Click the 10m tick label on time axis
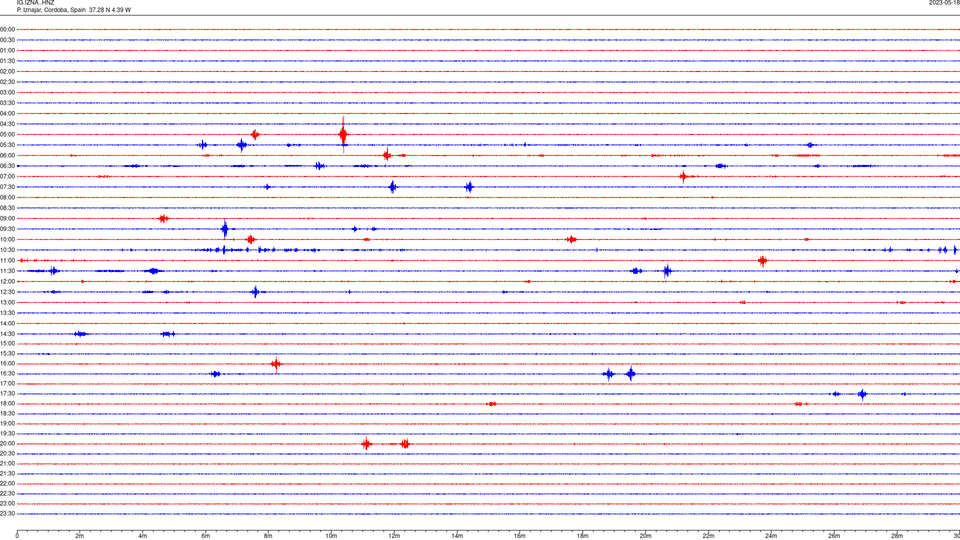 (331, 536)
